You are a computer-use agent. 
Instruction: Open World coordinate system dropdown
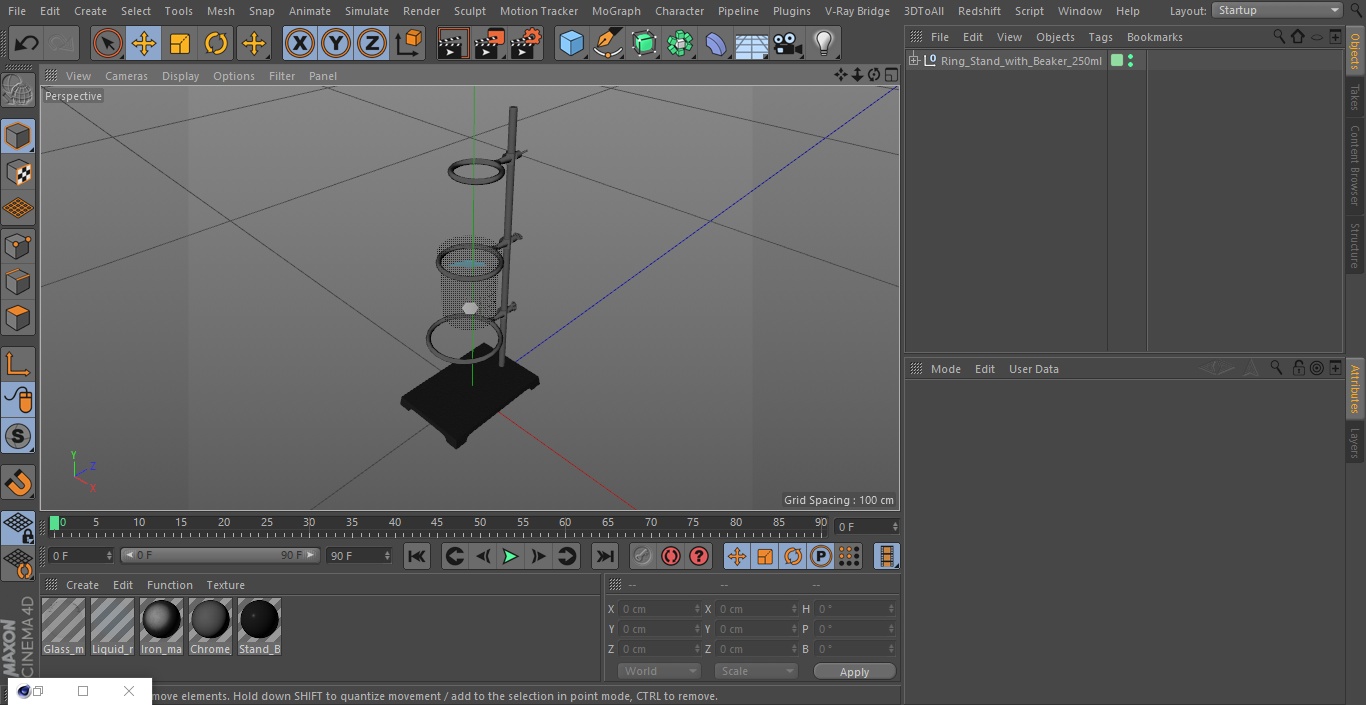pos(659,671)
